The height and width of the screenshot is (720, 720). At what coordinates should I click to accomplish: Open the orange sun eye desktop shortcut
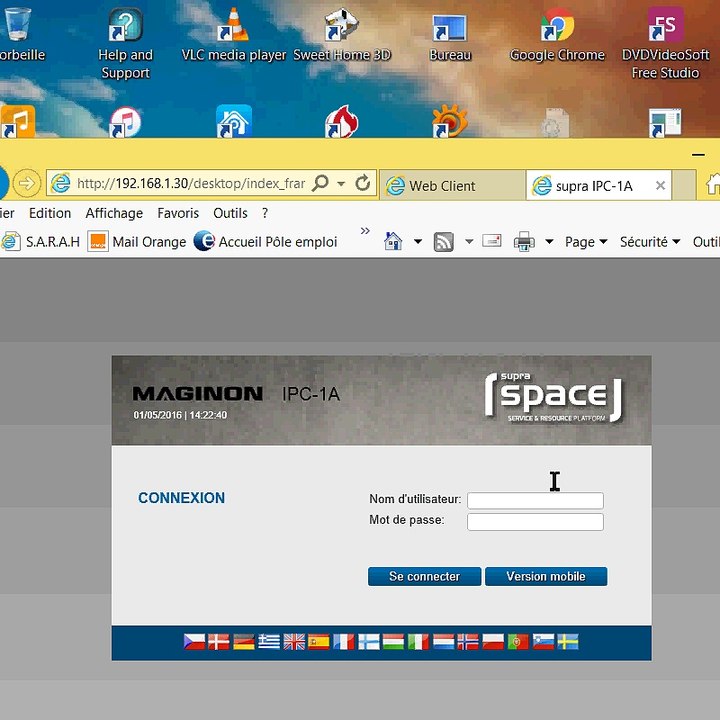[450, 122]
